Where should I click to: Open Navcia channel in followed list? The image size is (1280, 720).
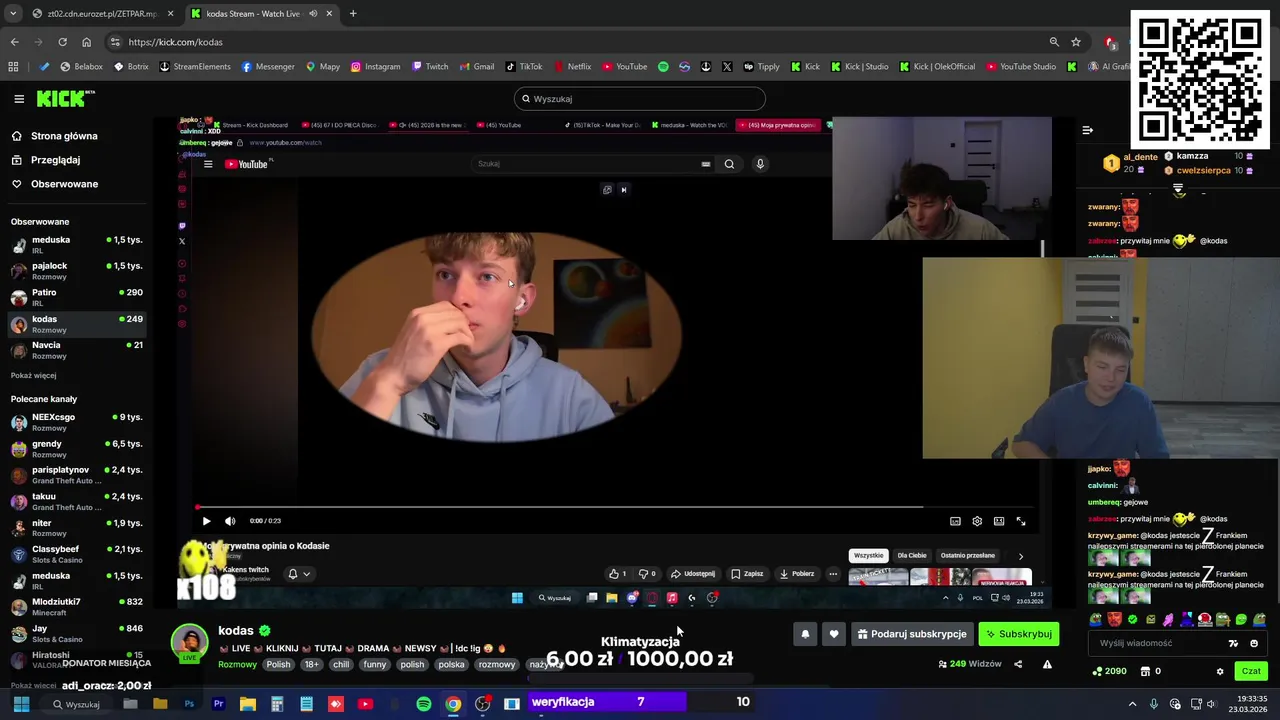tap(76, 350)
